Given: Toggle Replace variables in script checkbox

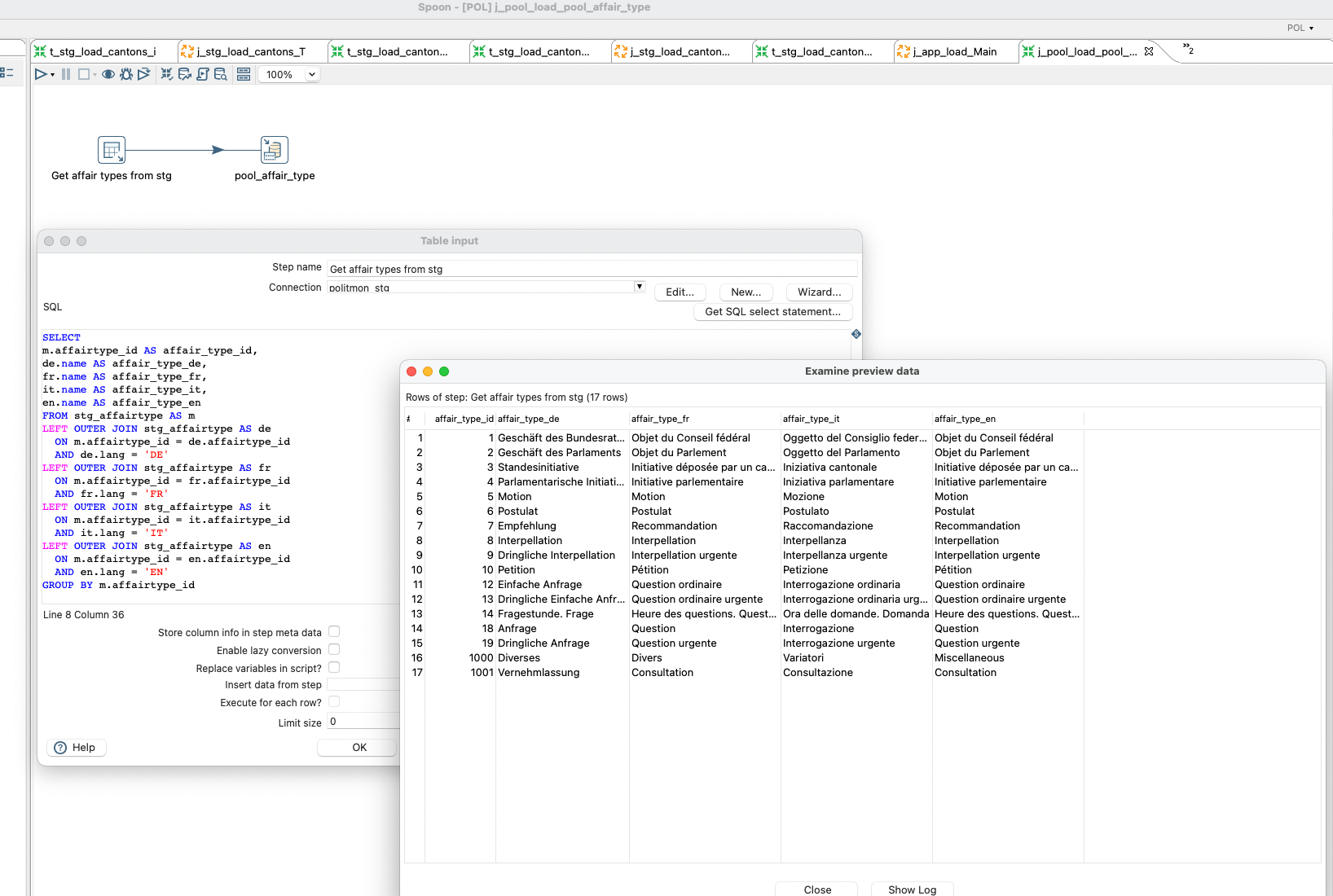Looking at the screenshot, I should tap(334, 668).
